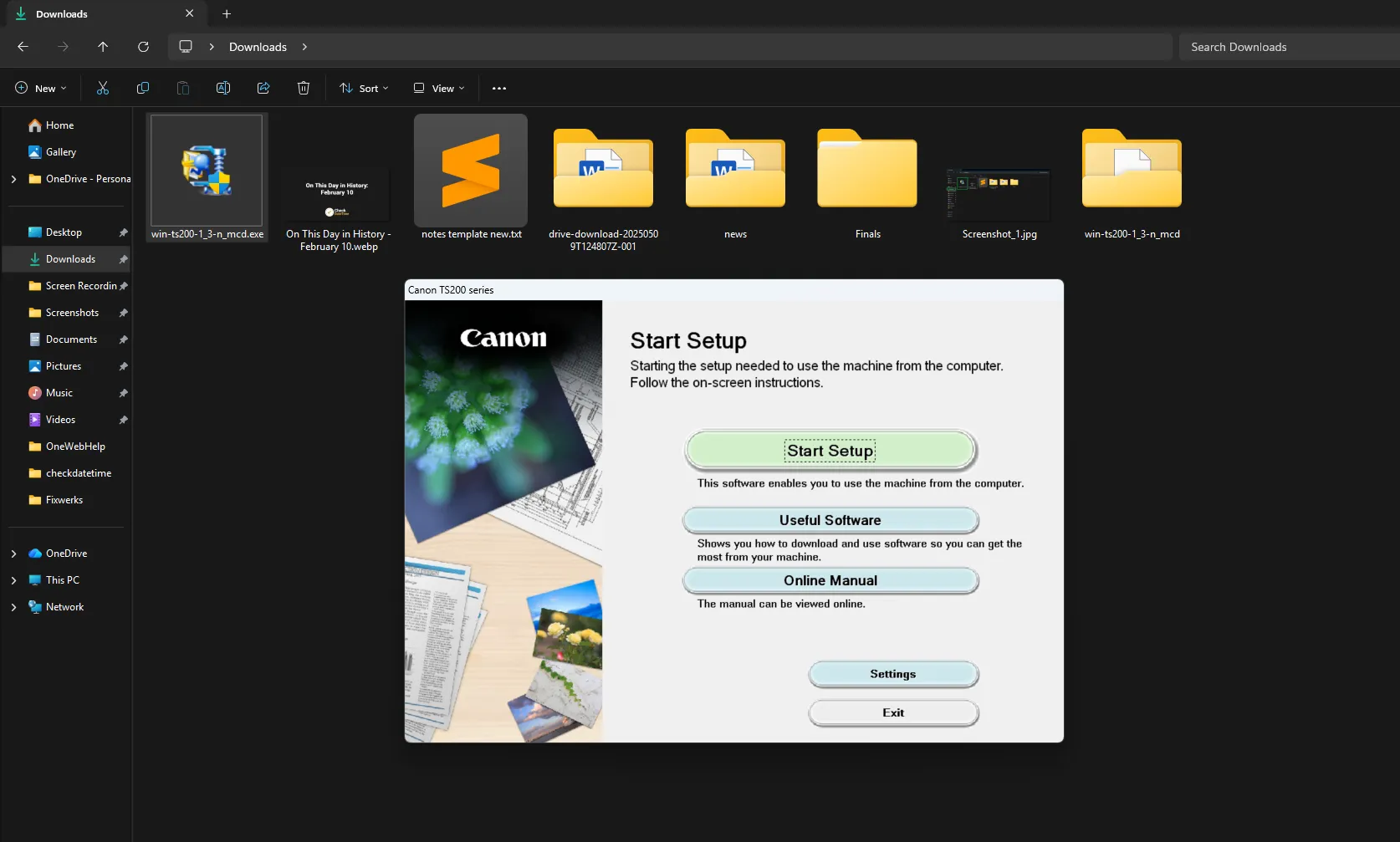Copy the selected file
The height and width of the screenshot is (842, 1400).
pyautogui.click(x=142, y=88)
